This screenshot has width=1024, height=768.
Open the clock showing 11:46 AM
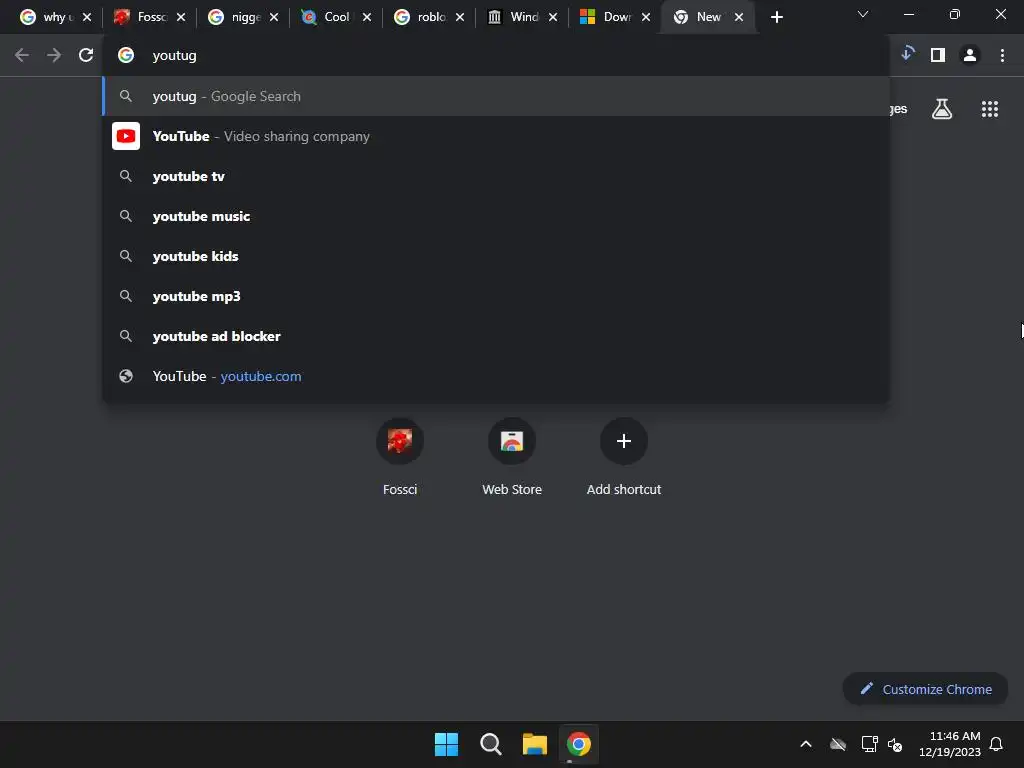950,744
